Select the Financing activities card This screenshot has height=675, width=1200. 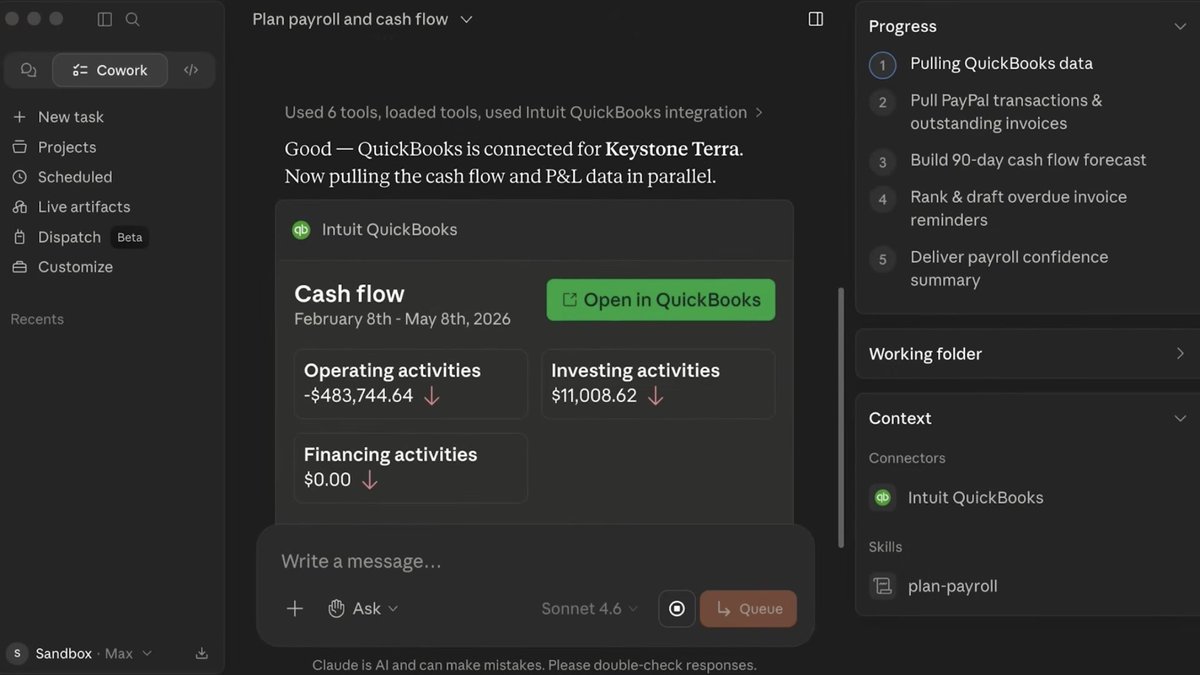(x=411, y=468)
